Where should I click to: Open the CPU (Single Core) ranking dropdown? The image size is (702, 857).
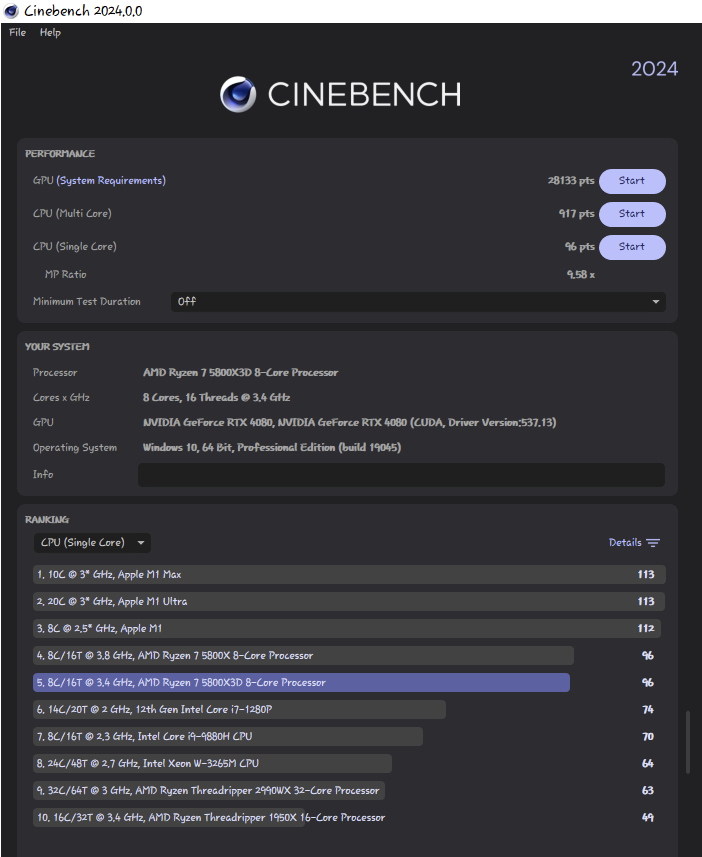[x=92, y=543]
